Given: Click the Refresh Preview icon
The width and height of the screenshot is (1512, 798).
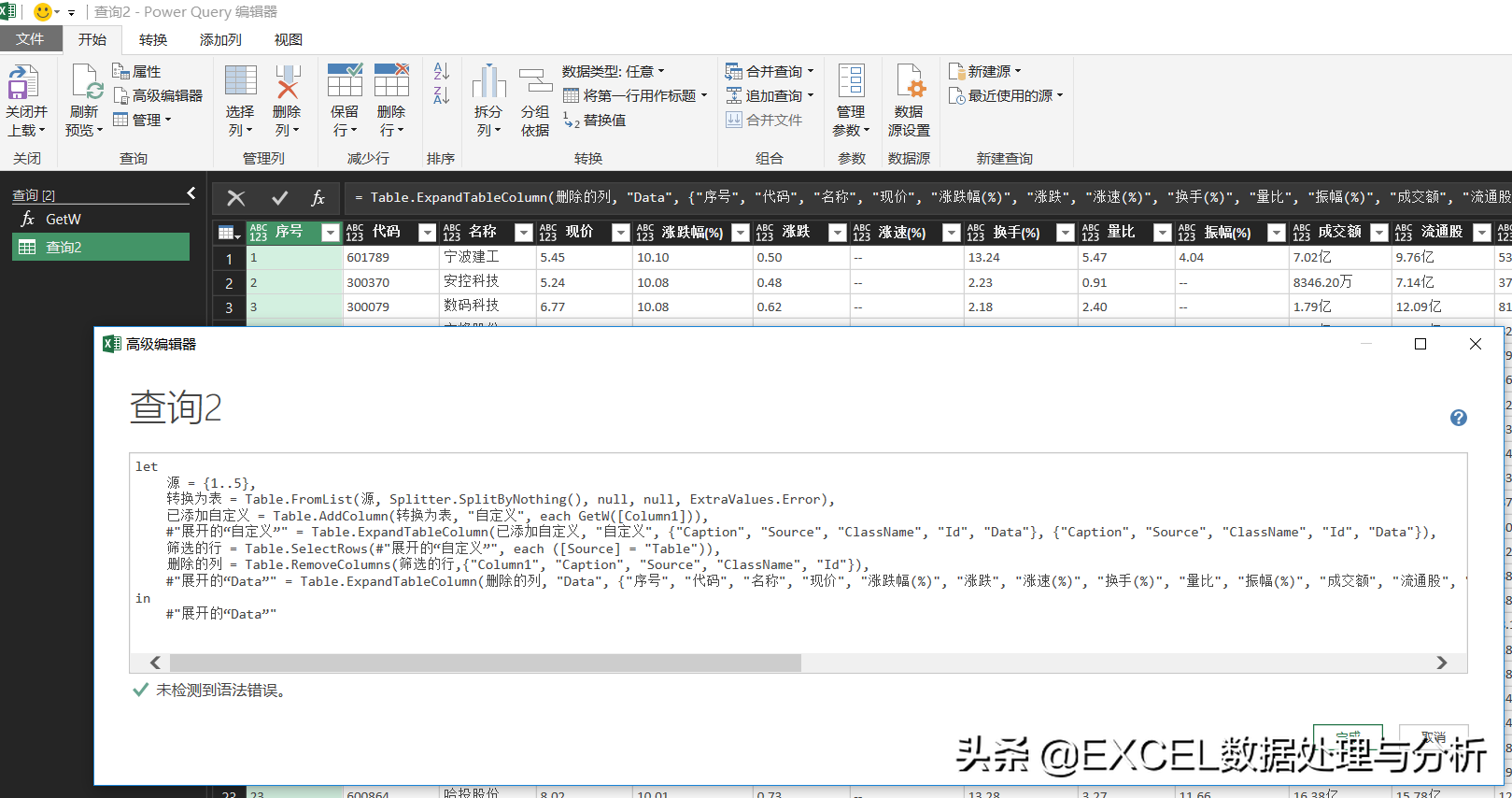Looking at the screenshot, I should (86, 82).
